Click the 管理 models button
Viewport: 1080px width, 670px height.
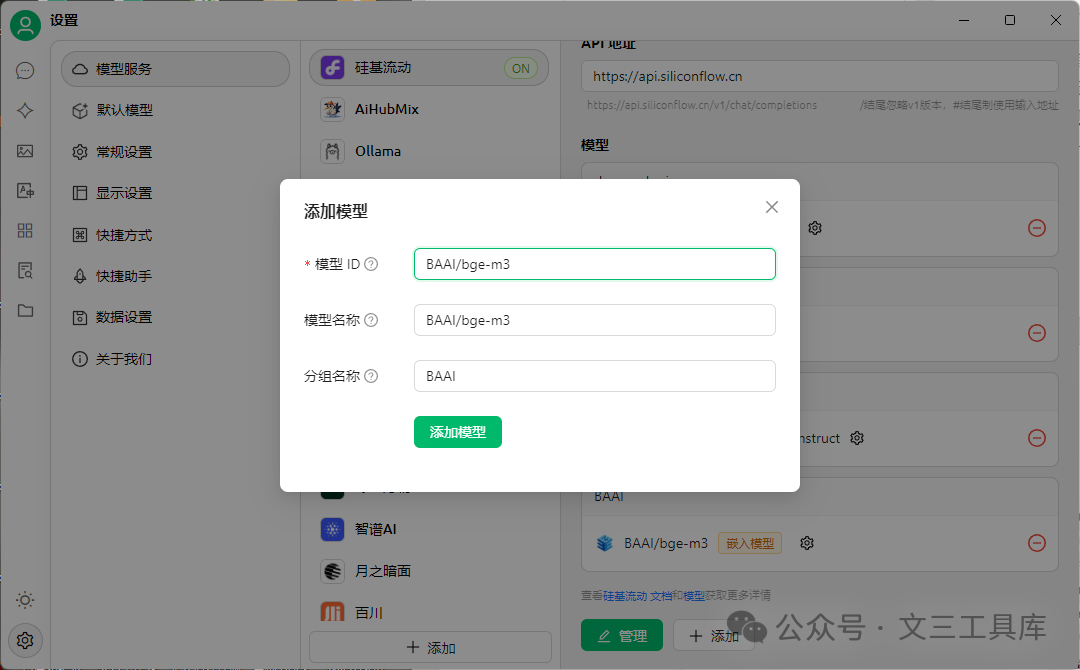click(622, 635)
